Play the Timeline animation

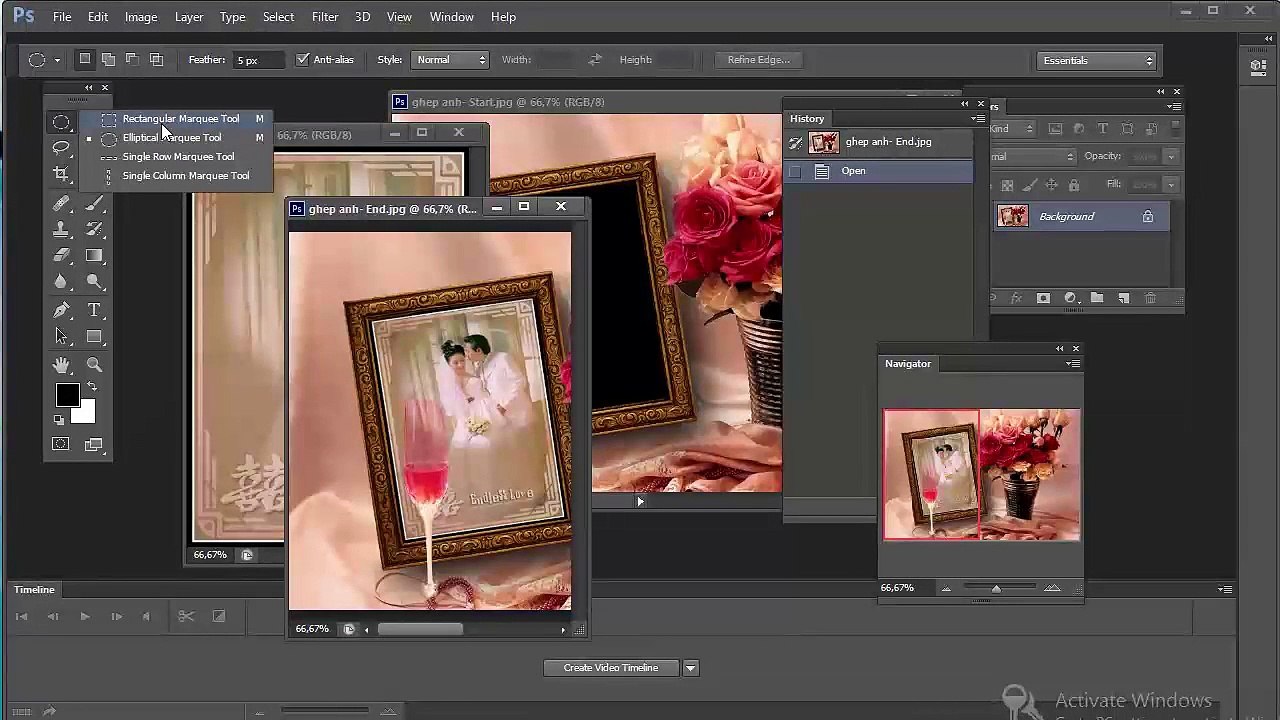pyautogui.click(x=85, y=617)
